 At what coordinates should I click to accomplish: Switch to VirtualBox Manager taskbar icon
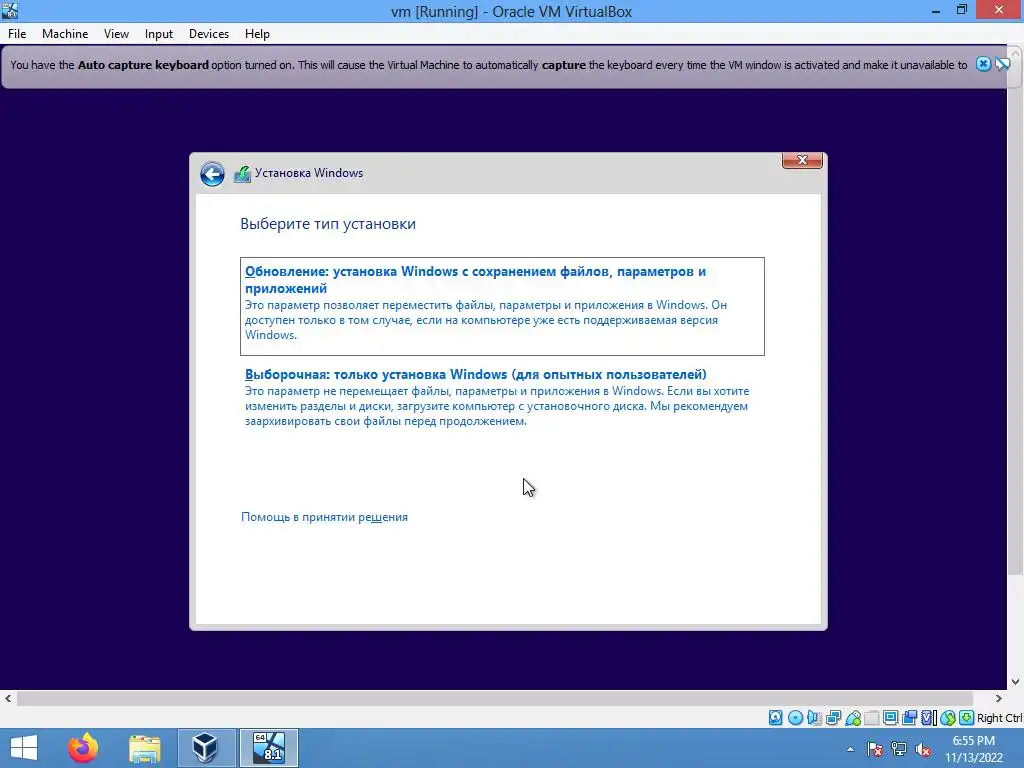[206, 748]
